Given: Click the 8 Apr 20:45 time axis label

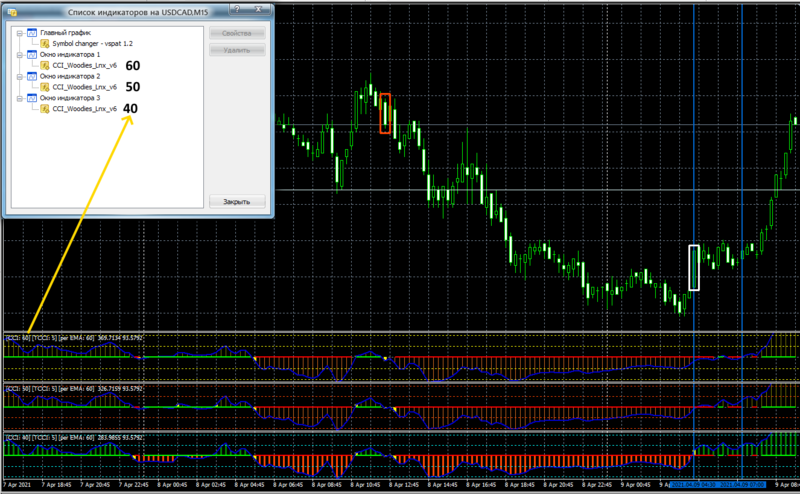Looking at the screenshot, I should pos(559,485).
